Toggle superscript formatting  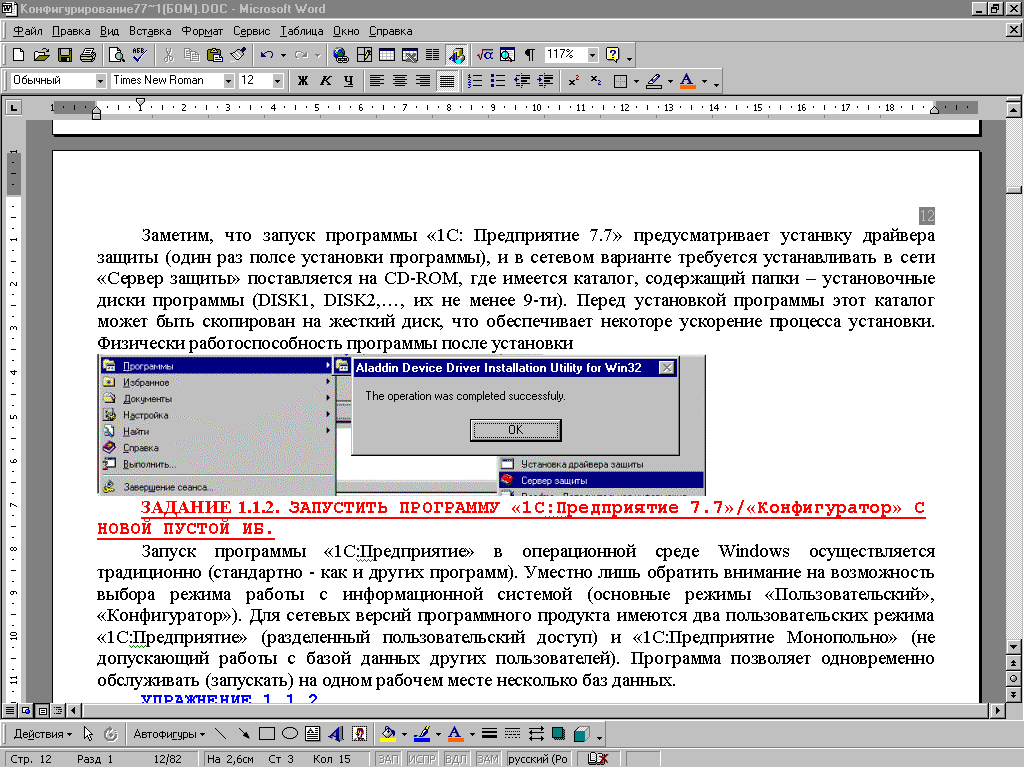click(573, 81)
